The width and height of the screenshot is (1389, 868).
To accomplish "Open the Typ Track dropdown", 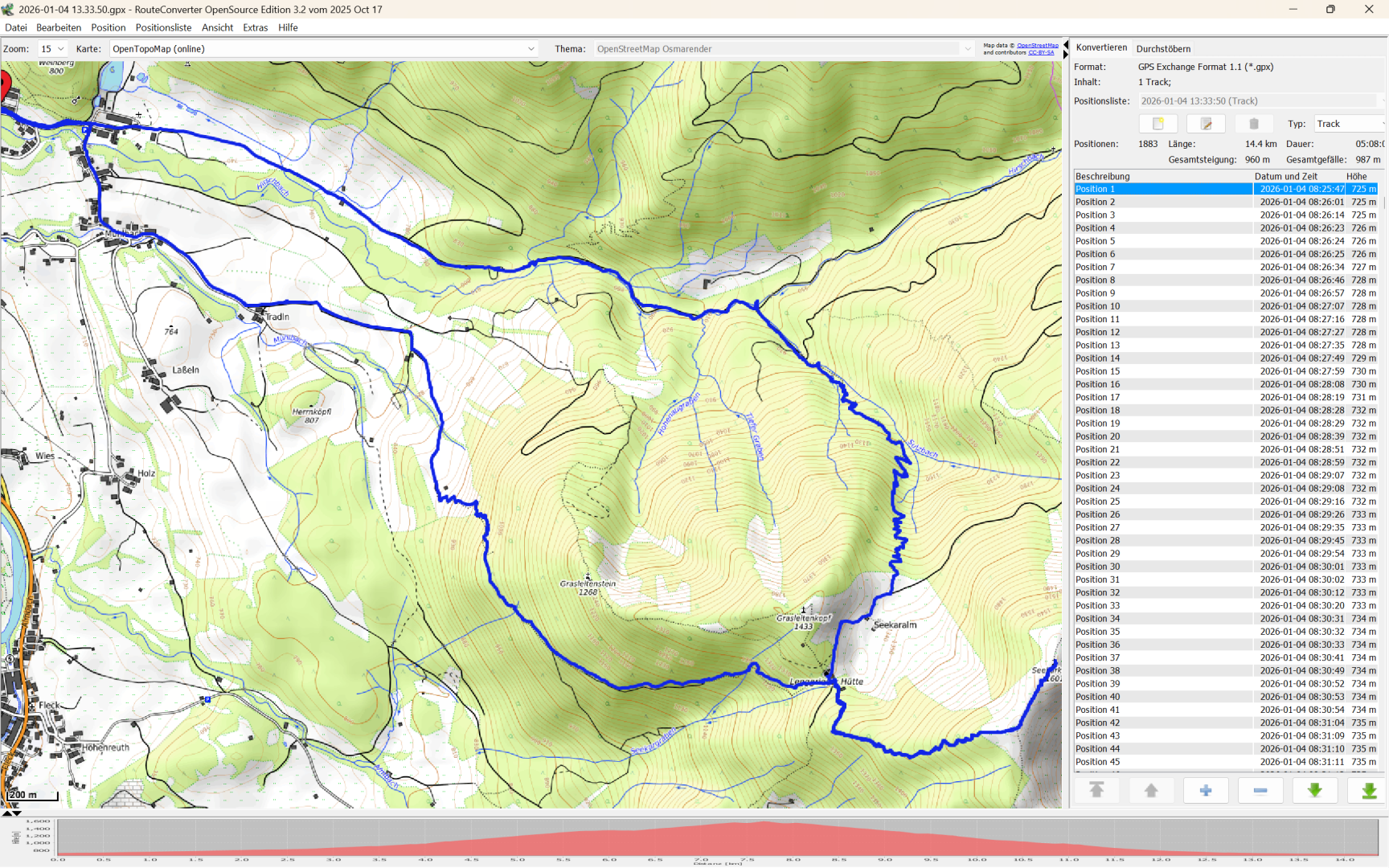I will point(1349,124).
